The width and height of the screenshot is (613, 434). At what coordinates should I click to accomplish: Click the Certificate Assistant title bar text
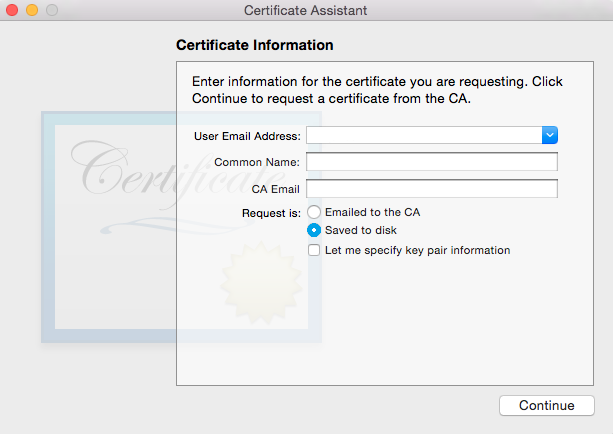[305, 10]
